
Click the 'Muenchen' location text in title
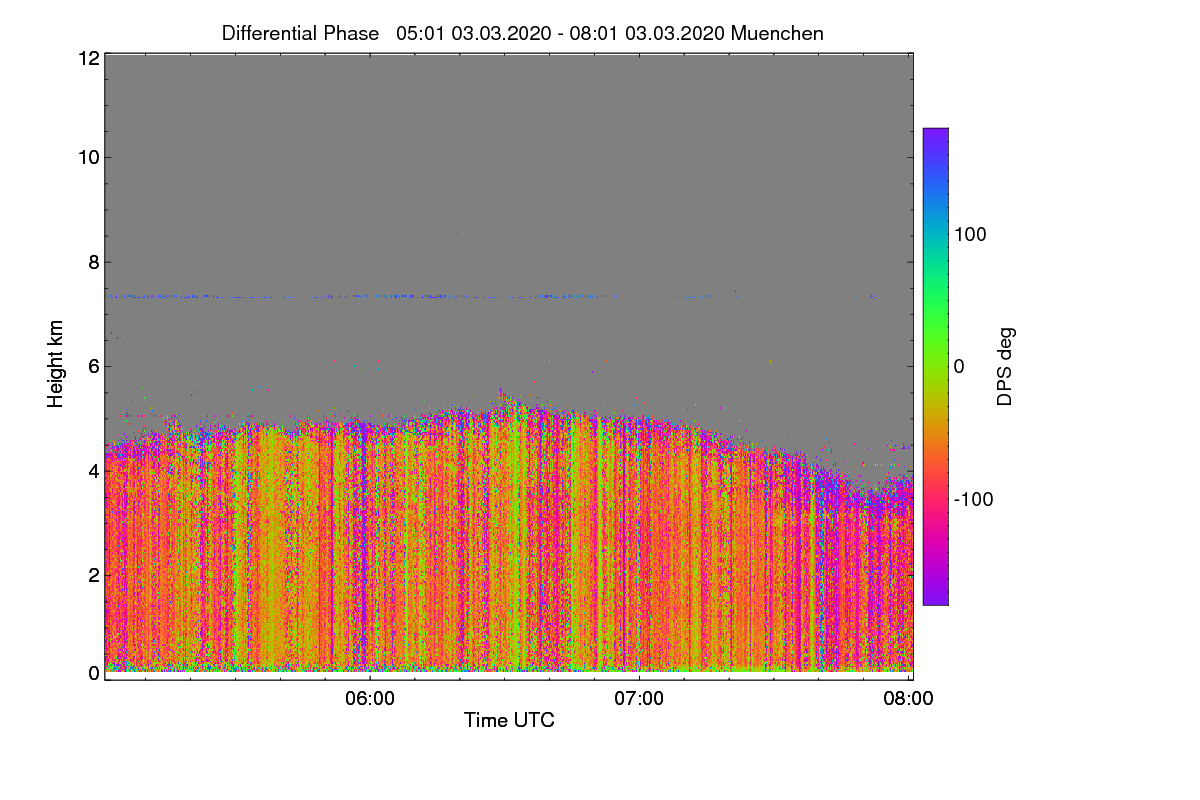click(x=777, y=33)
